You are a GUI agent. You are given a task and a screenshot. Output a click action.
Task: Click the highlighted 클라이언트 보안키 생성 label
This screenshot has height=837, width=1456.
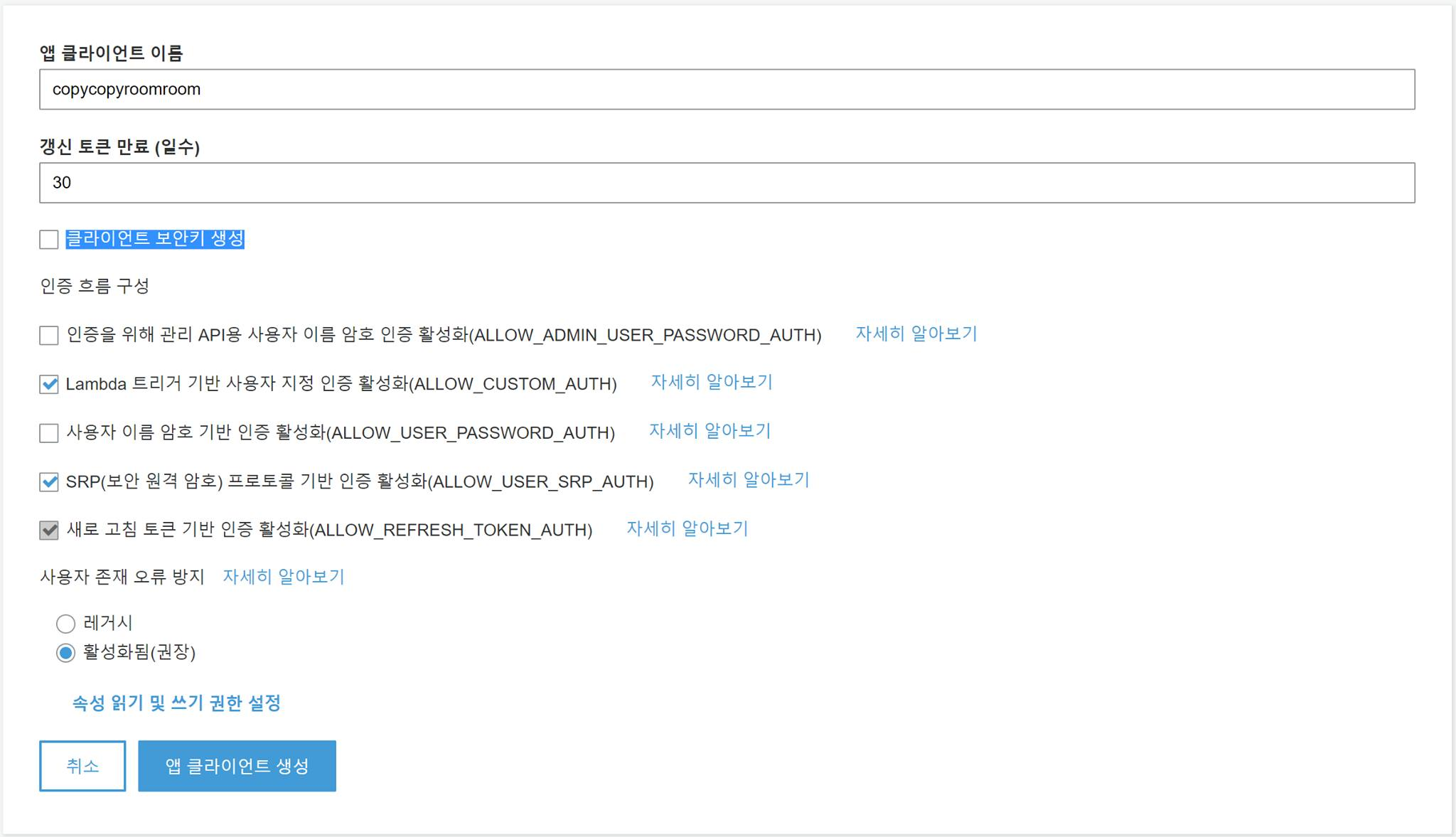155,239
